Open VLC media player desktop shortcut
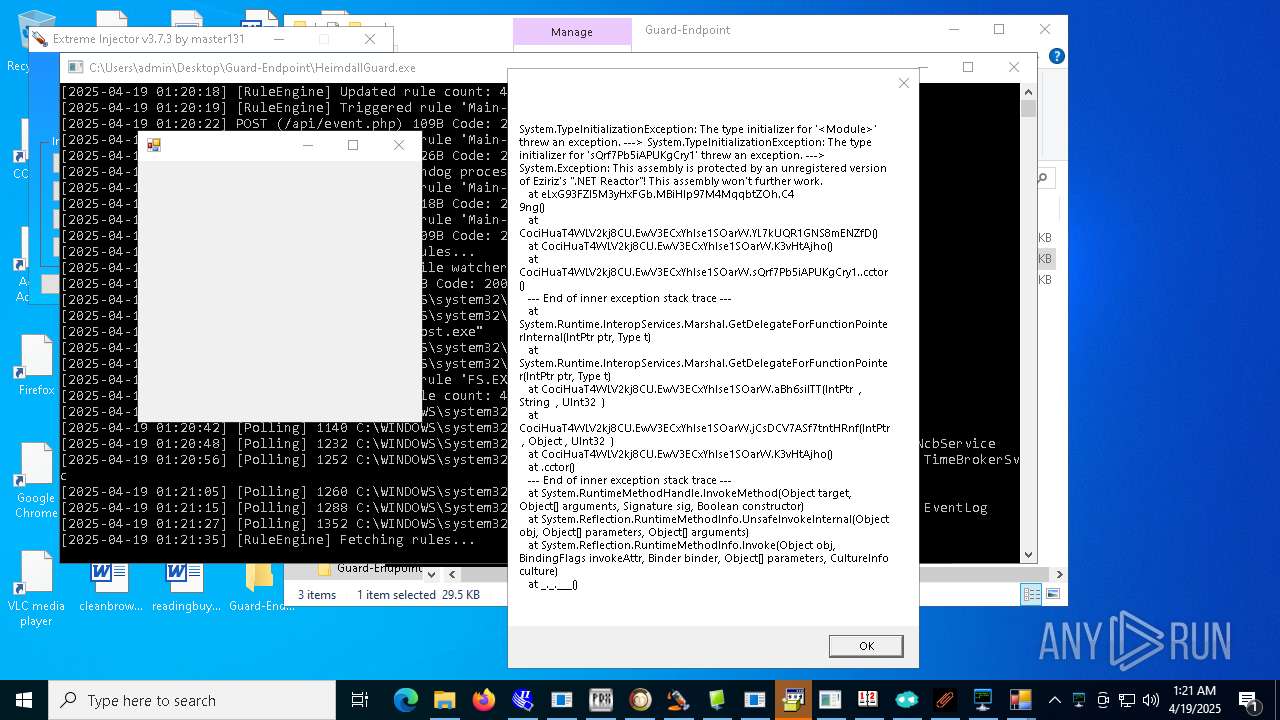This screenshot has width=1280, height=720. click(x=36, y=588)
